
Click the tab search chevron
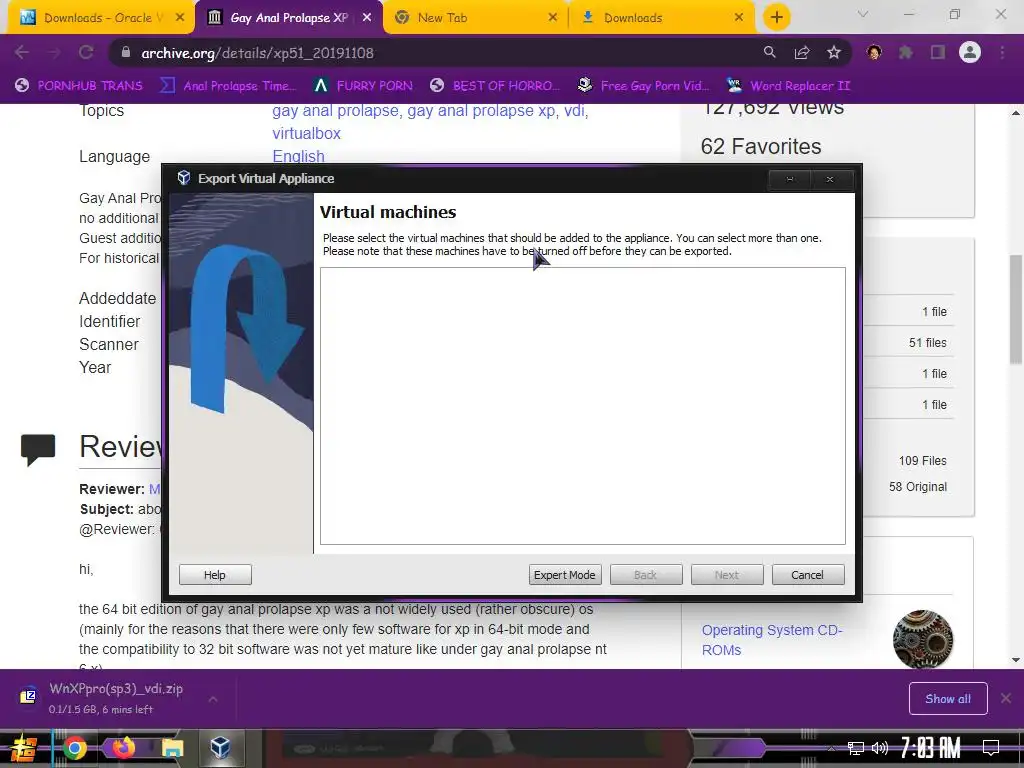coord(863,14)
